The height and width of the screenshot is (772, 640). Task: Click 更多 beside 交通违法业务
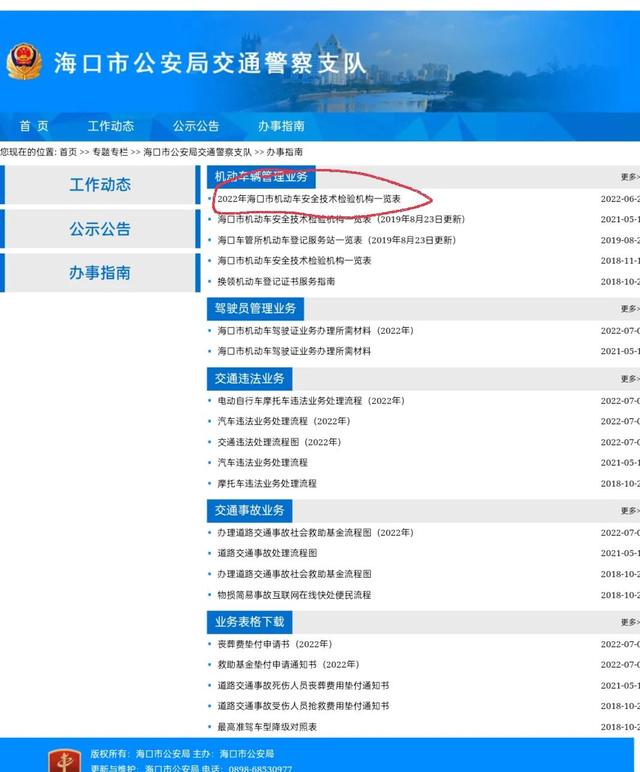point(630,379)
